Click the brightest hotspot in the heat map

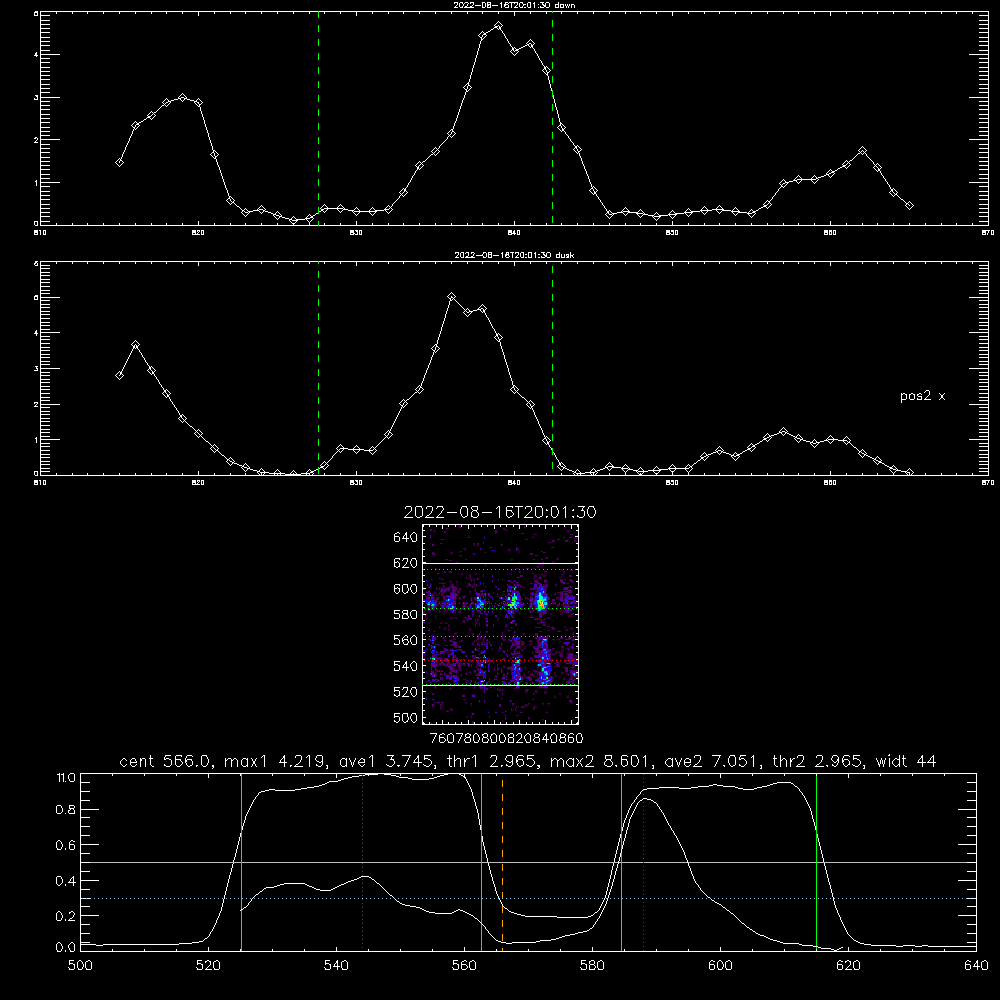[541, 602]
